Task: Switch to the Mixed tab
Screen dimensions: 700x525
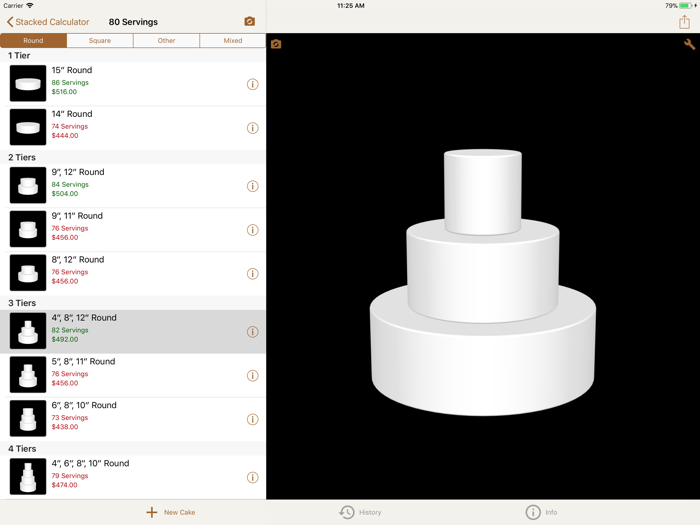Action: pos(233,40)
